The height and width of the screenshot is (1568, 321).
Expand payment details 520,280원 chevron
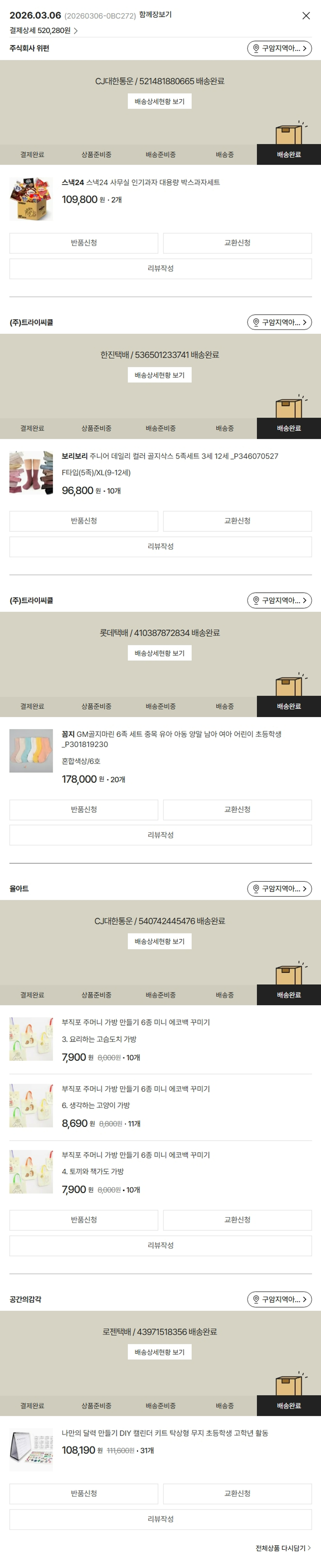tap(75, 30)
